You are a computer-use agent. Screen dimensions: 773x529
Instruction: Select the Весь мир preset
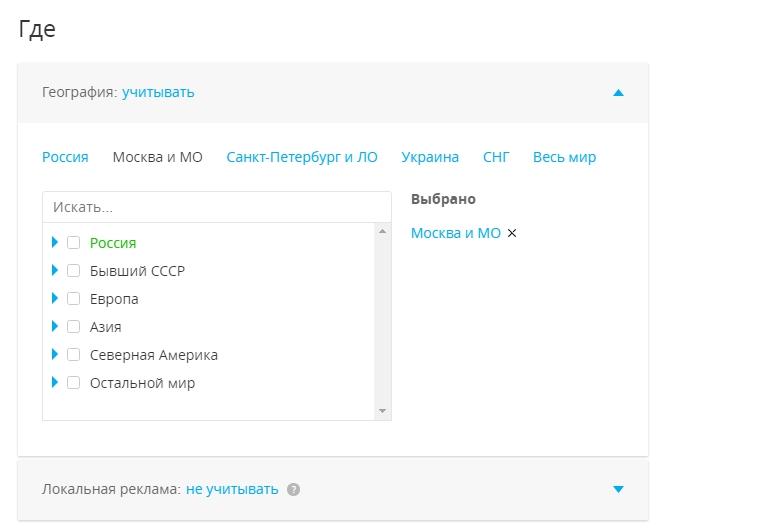pos(564,157)
